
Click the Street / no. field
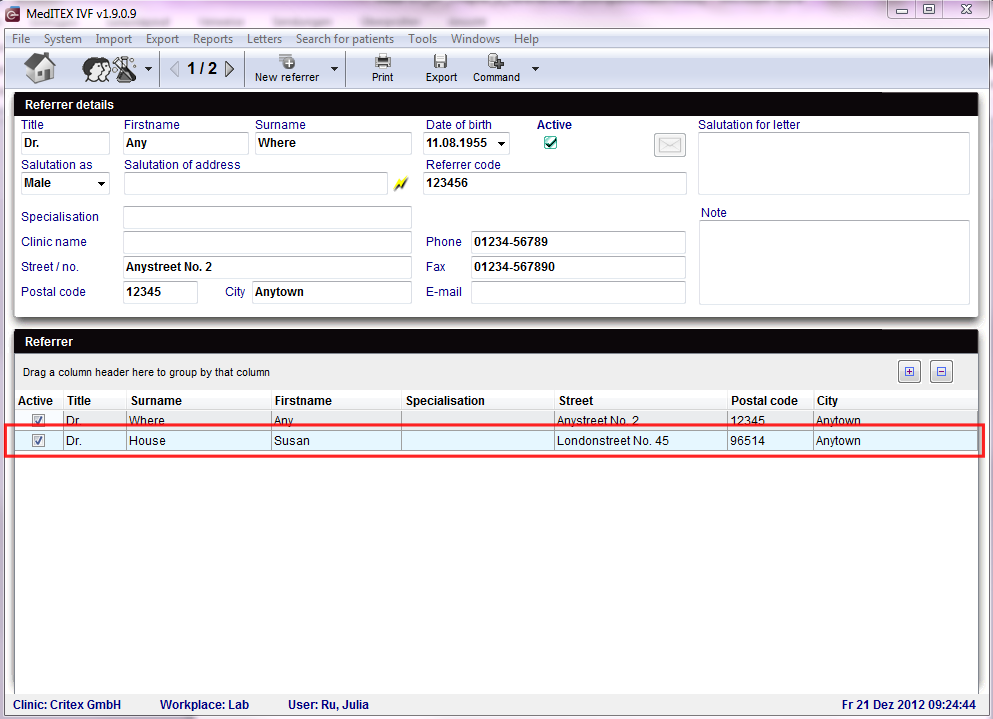tap(267, 267)
